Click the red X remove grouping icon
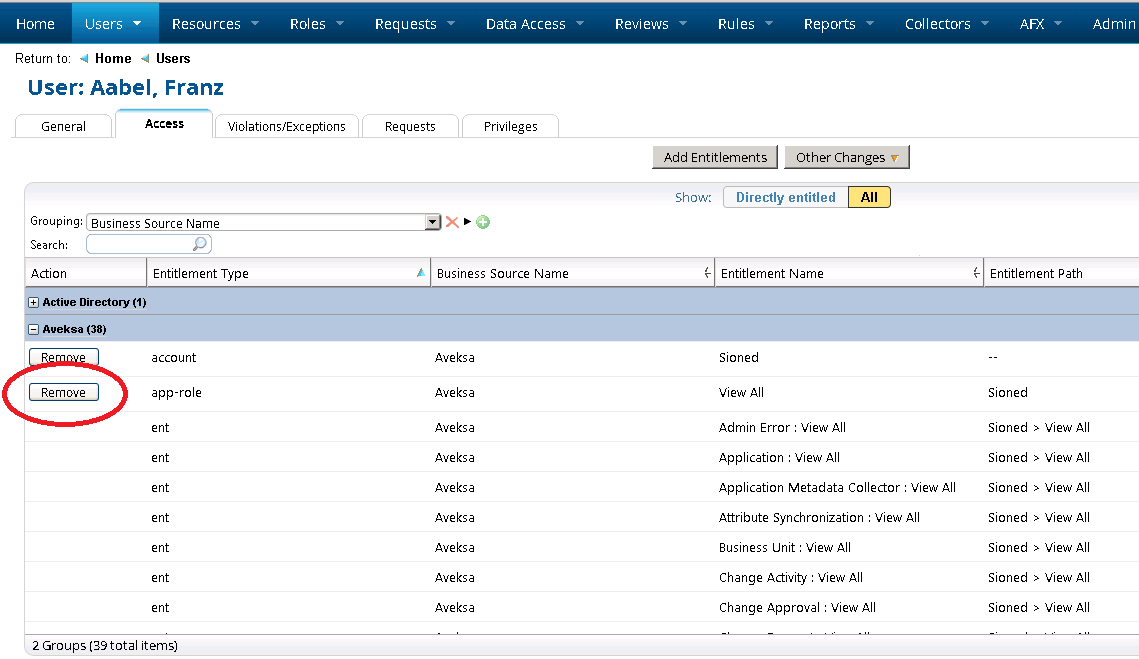 click(452, 222)
